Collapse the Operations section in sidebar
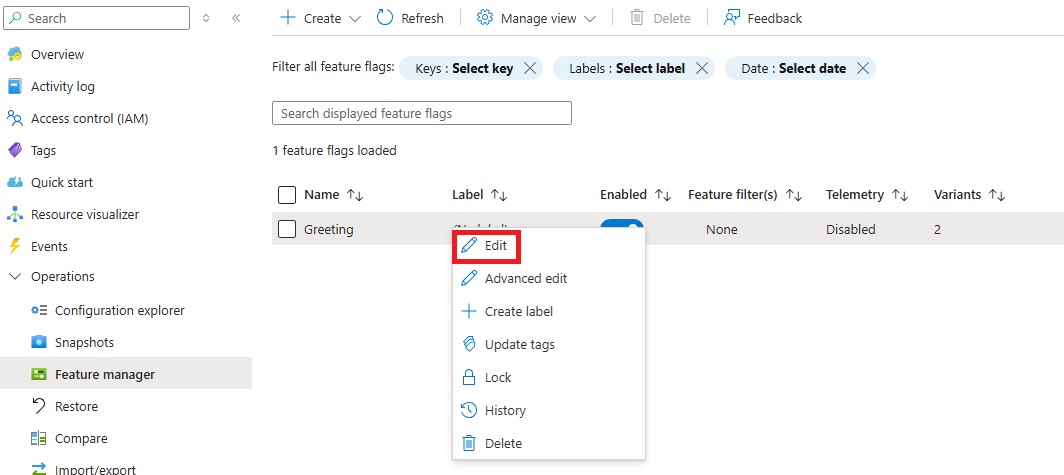Image resolution: width=1064 pixels, height=475 pixels. tap(15, 276)
